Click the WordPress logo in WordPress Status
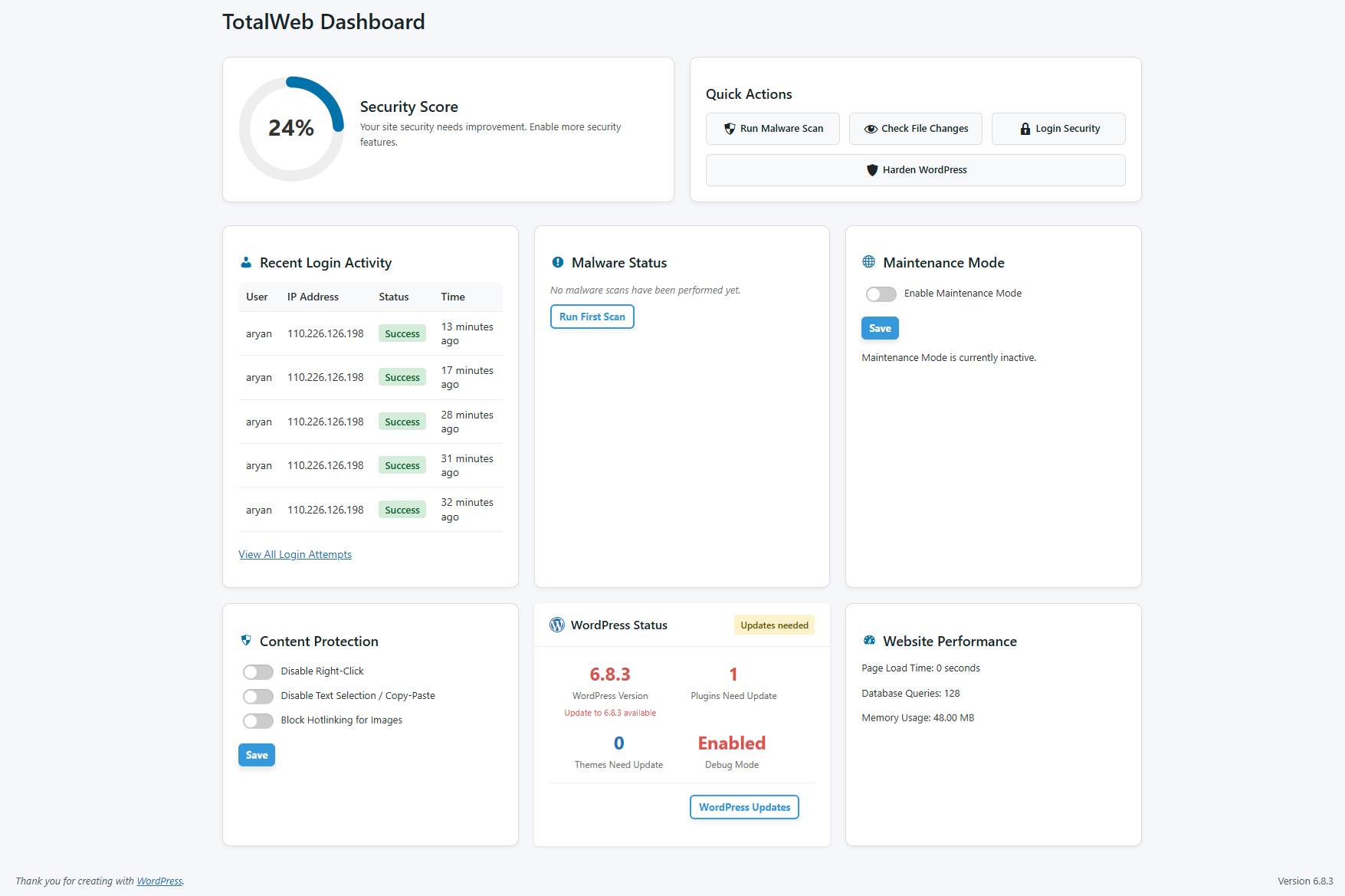 [557, 625]
